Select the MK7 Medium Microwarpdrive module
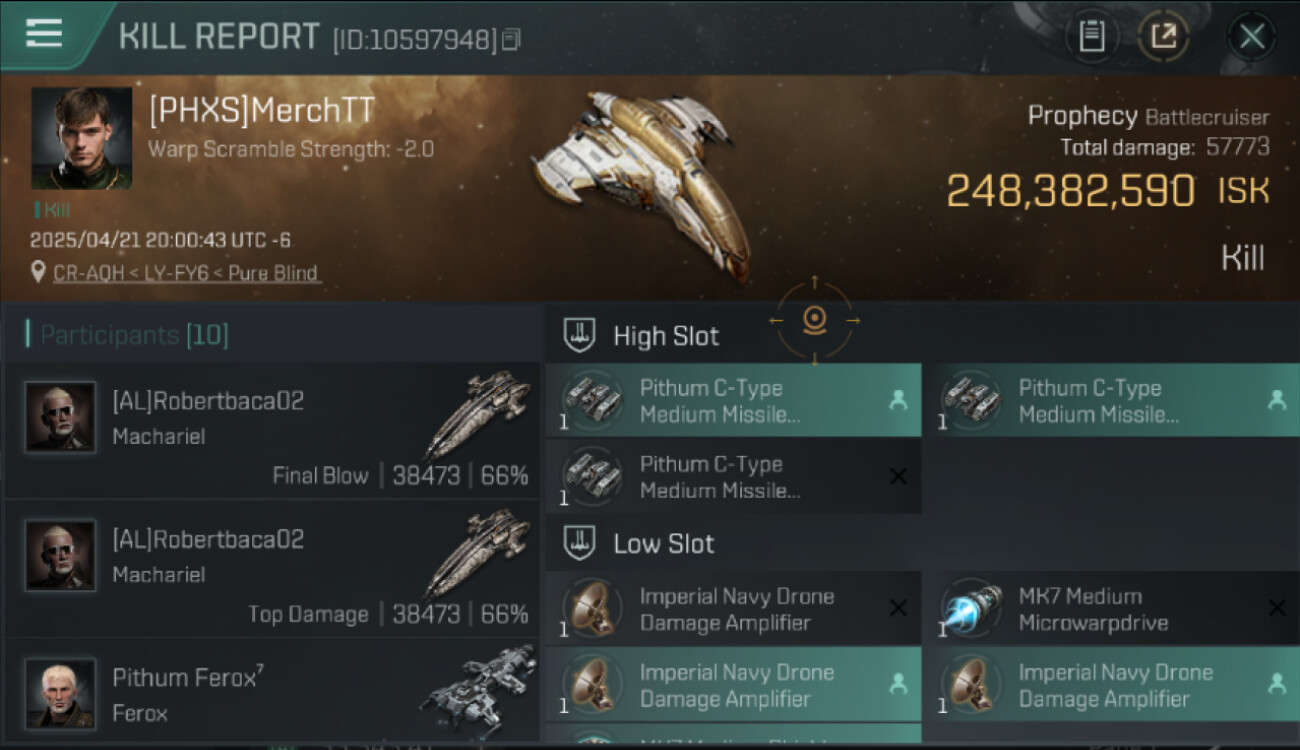Image resolution: width=1300 pixels, height=750 pixels. 1112,608
